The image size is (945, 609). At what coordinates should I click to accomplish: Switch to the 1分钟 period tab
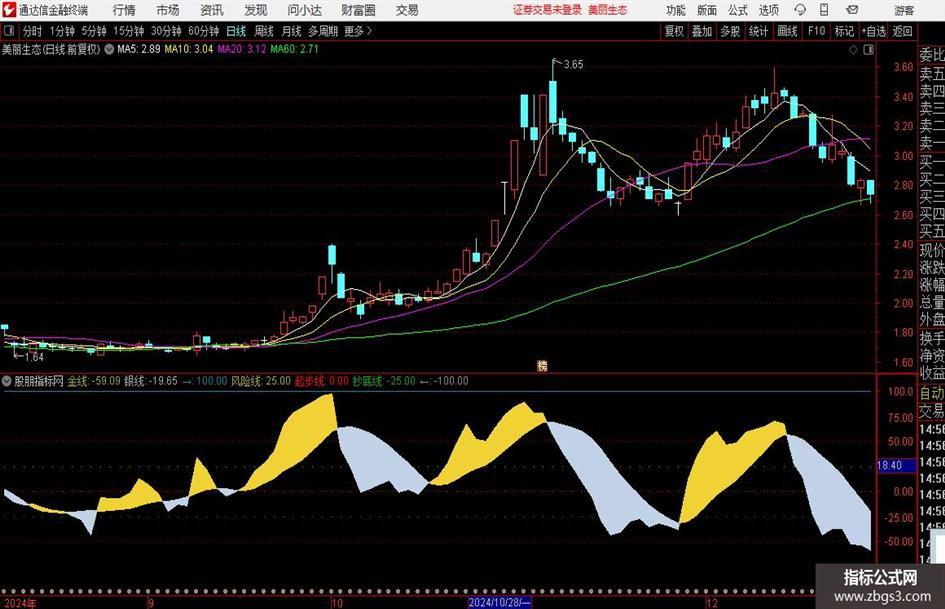(62, 31)
